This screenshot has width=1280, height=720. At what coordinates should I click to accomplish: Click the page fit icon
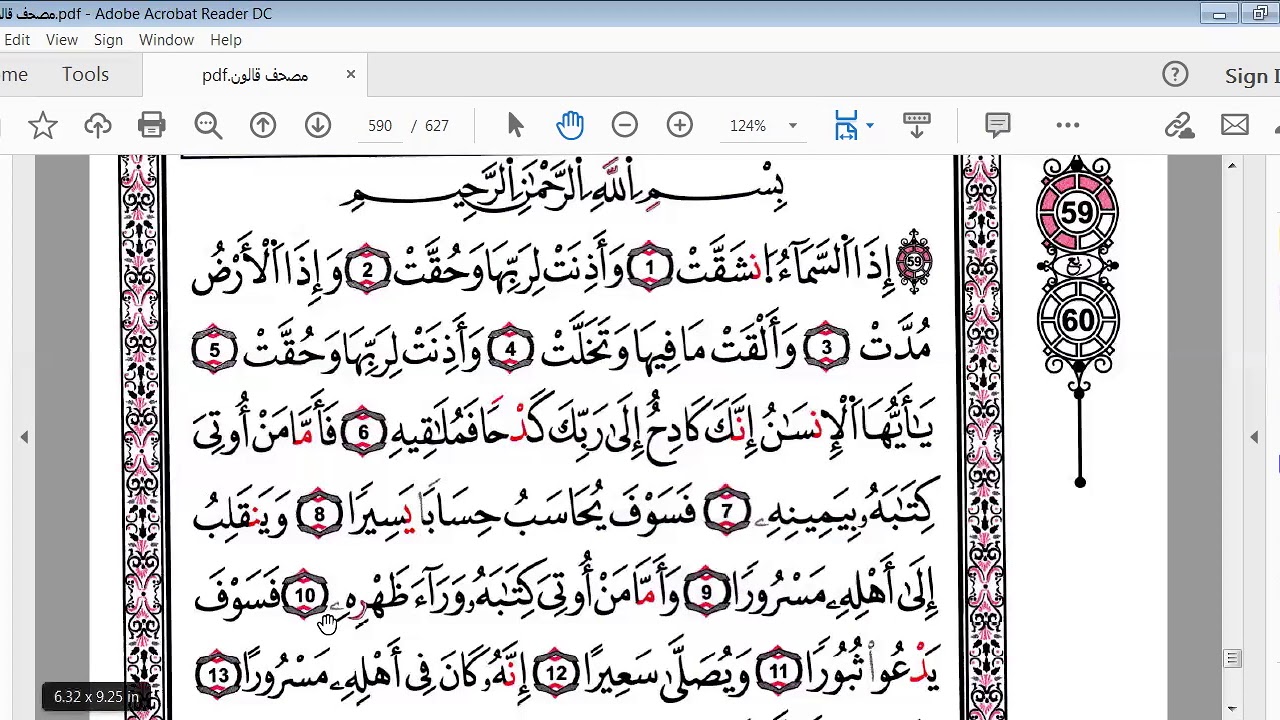click(846, 125)
